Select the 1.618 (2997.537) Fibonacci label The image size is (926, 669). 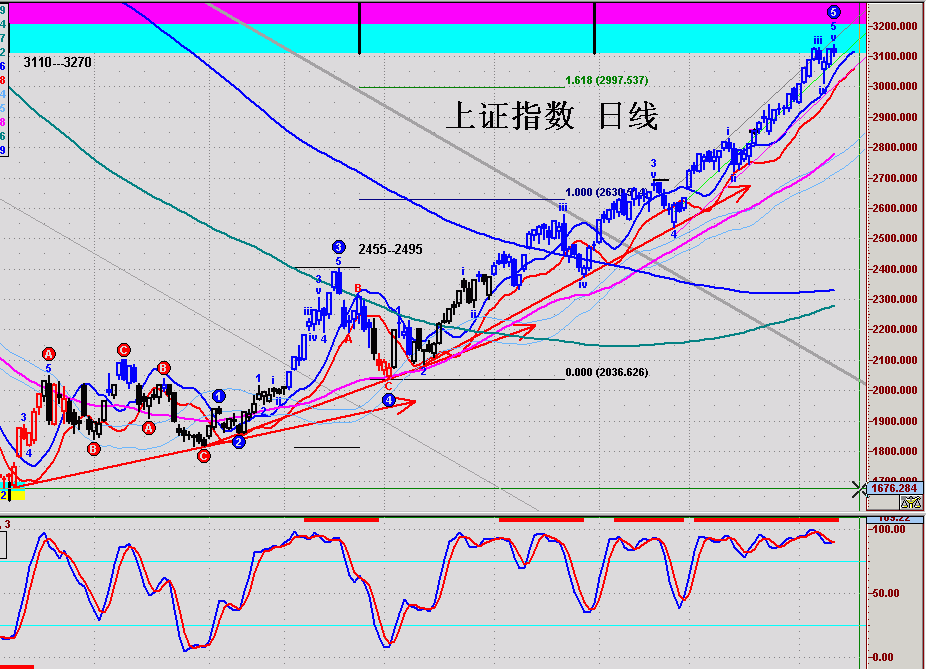coord(607,80)
